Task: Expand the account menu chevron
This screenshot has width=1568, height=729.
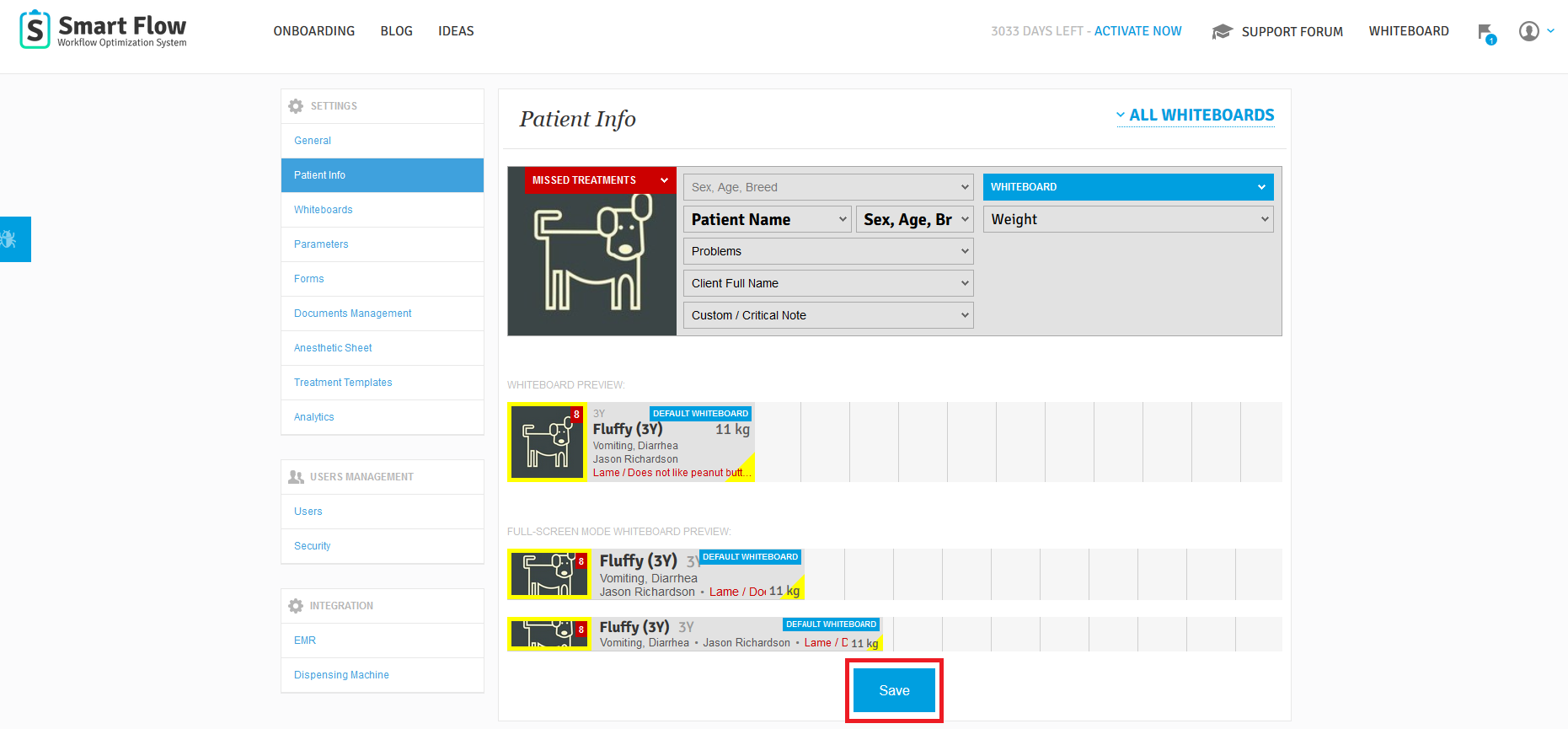Action: click(1550, 31)
